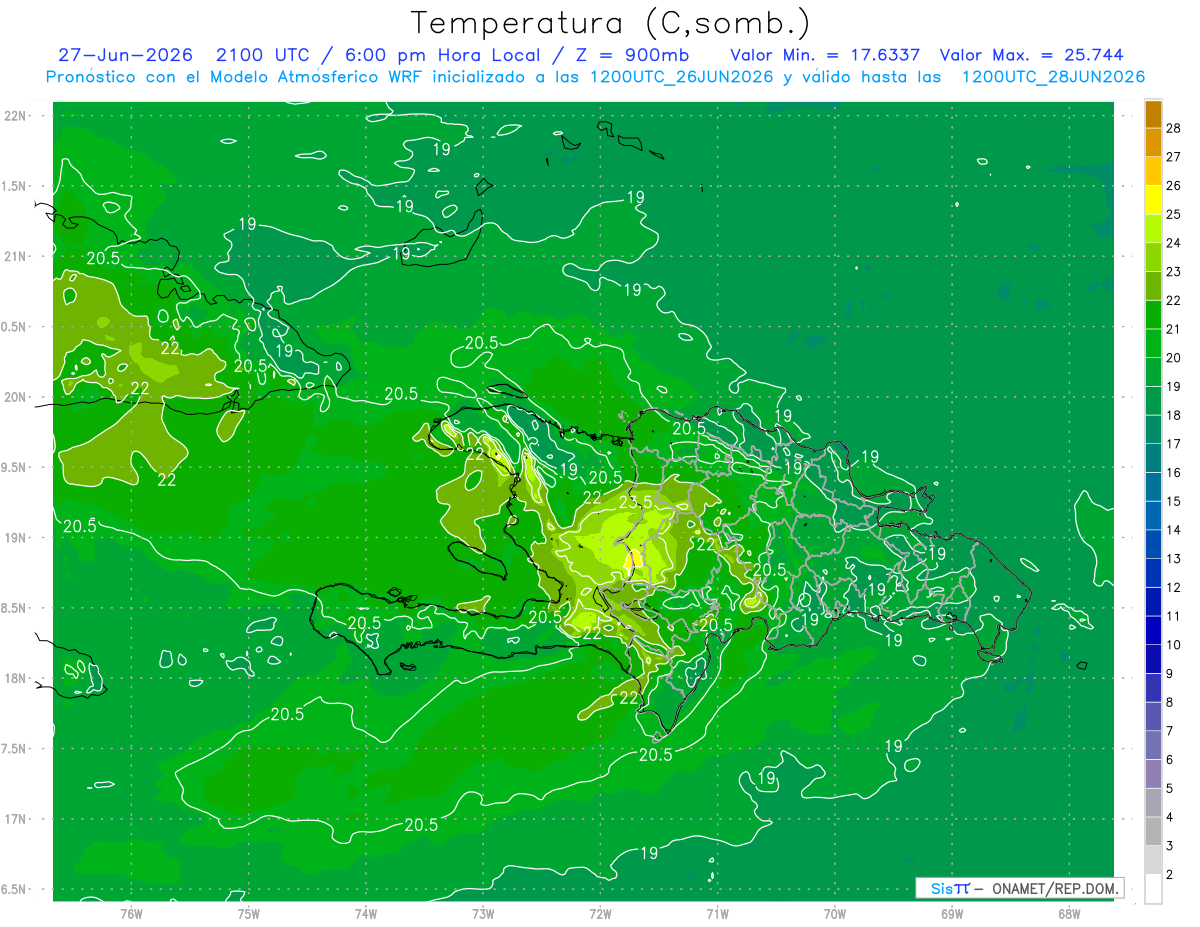Click the "75W" longitude axis label
This screenshot has height=927, width=1200.
point(249,914)
